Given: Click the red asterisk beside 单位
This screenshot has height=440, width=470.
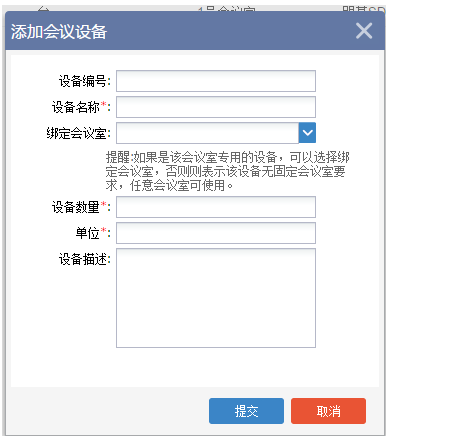Looking at the screenshot, I should (104, 230).
